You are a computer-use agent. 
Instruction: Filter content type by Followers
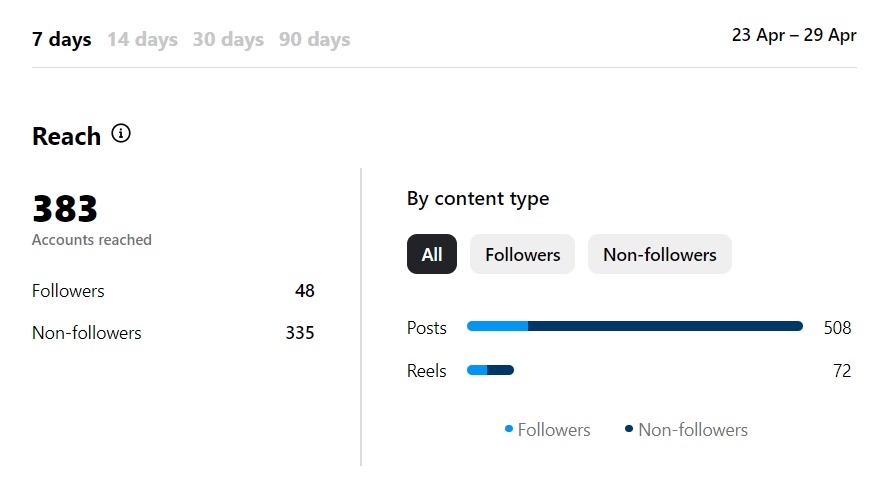click(523, 254)
